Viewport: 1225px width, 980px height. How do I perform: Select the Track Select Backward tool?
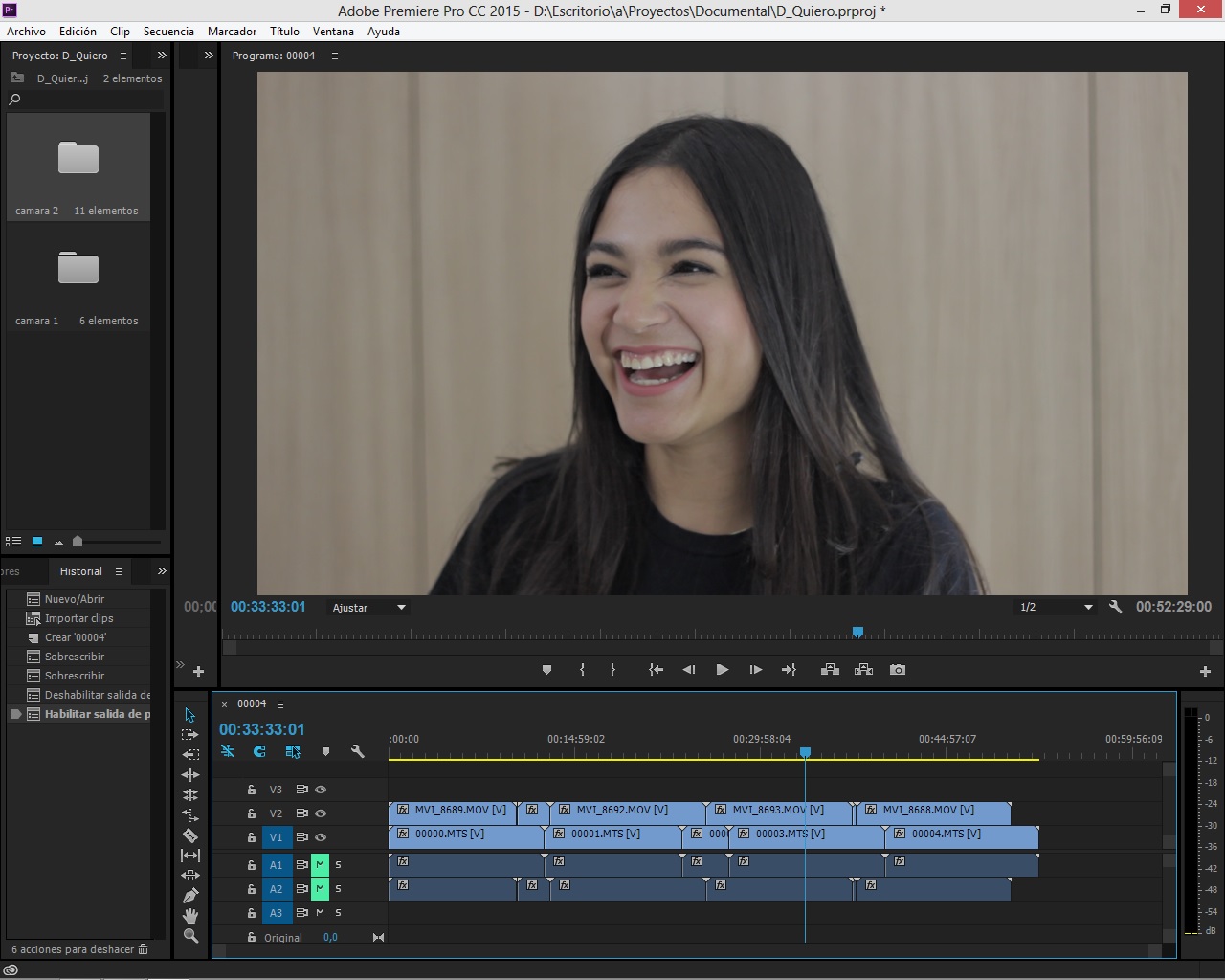pos(189,755)
